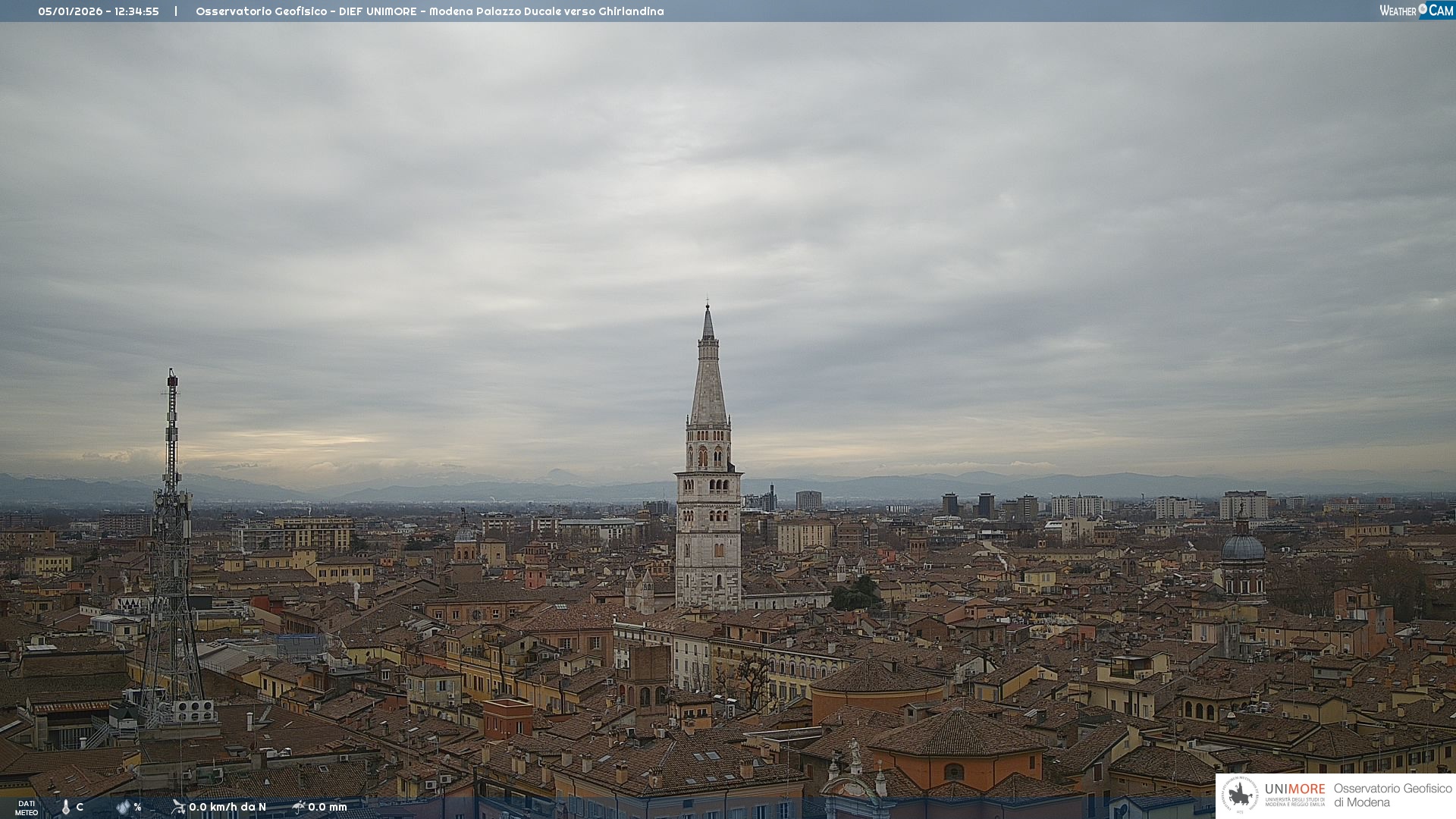Click the Osservatorio Geofisico di Modena text

[1392, 795]
